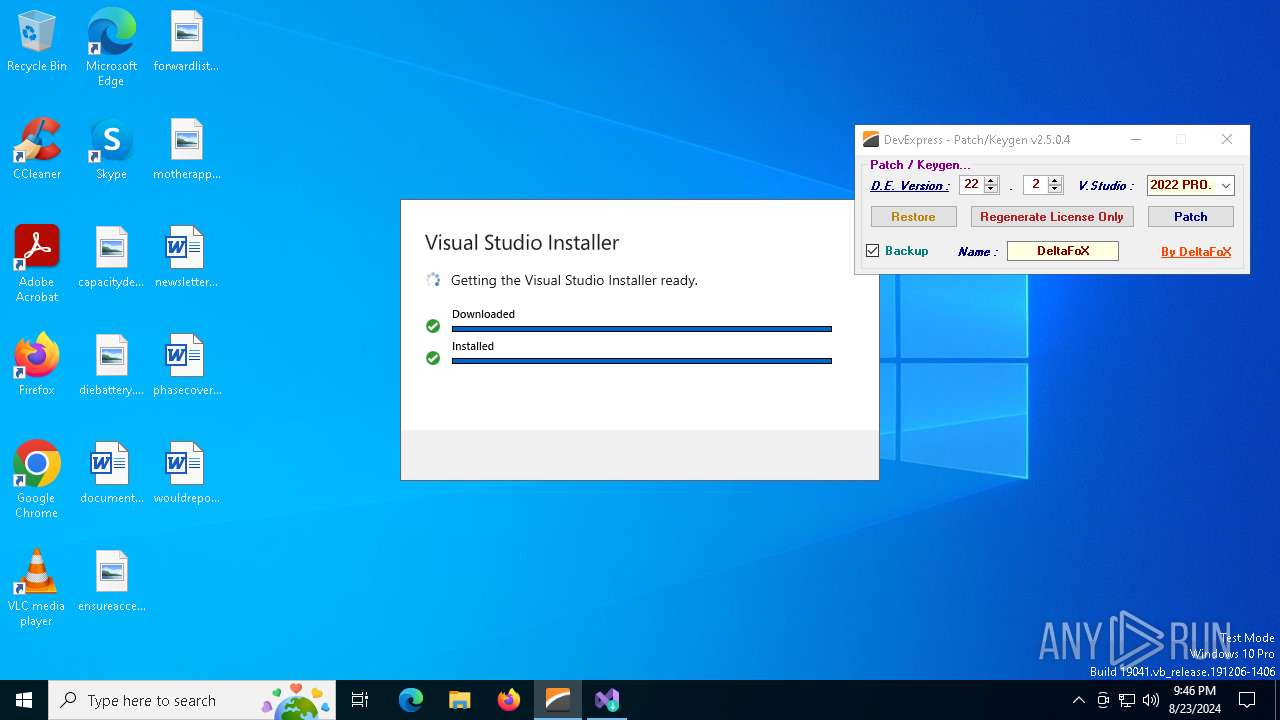Open the notification center icon
1280x720 pixels.
tap(1247, 700)
